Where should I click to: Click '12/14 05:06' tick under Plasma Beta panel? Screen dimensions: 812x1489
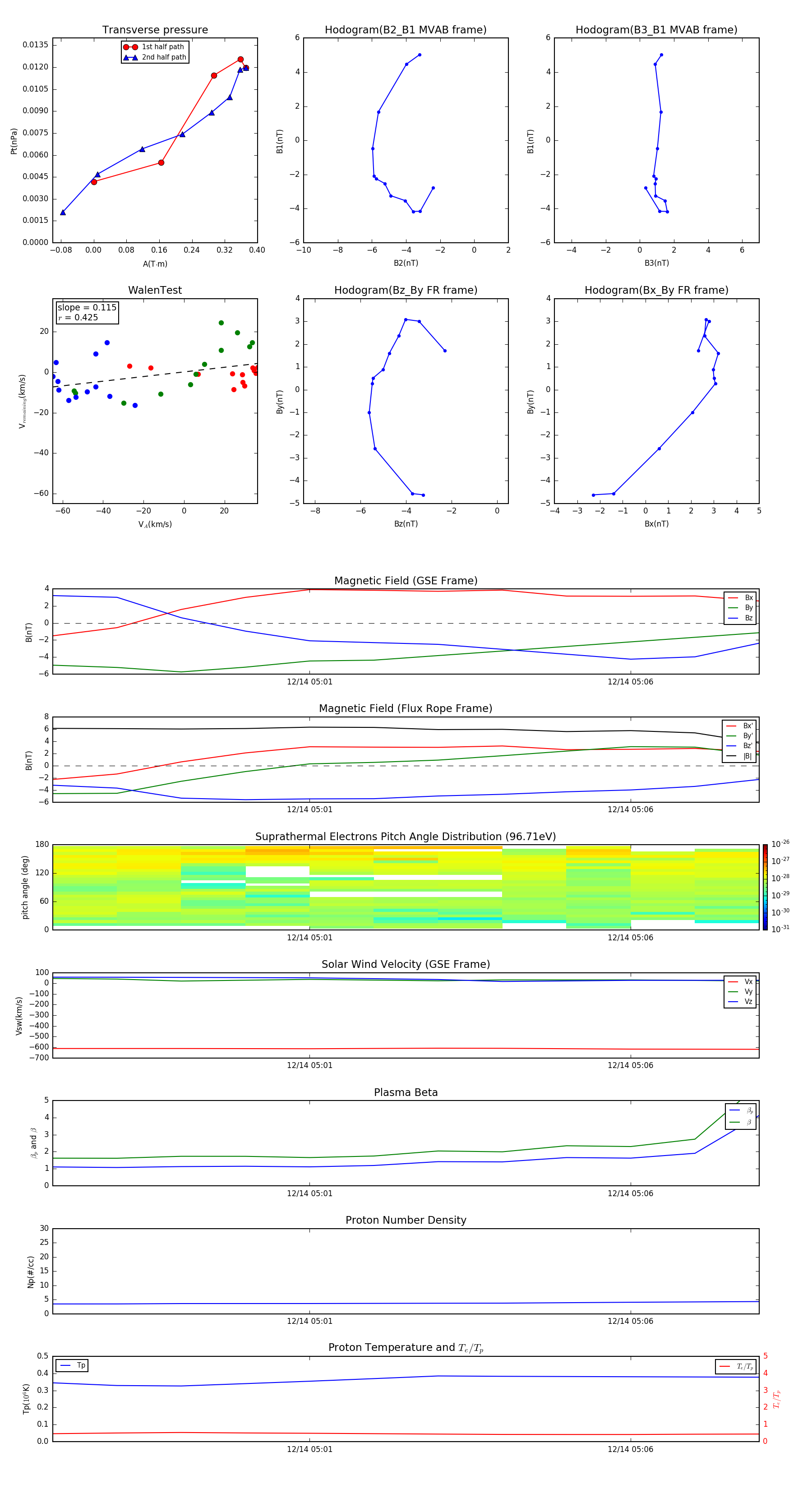pyautogui.click(x=631, y=1193)
